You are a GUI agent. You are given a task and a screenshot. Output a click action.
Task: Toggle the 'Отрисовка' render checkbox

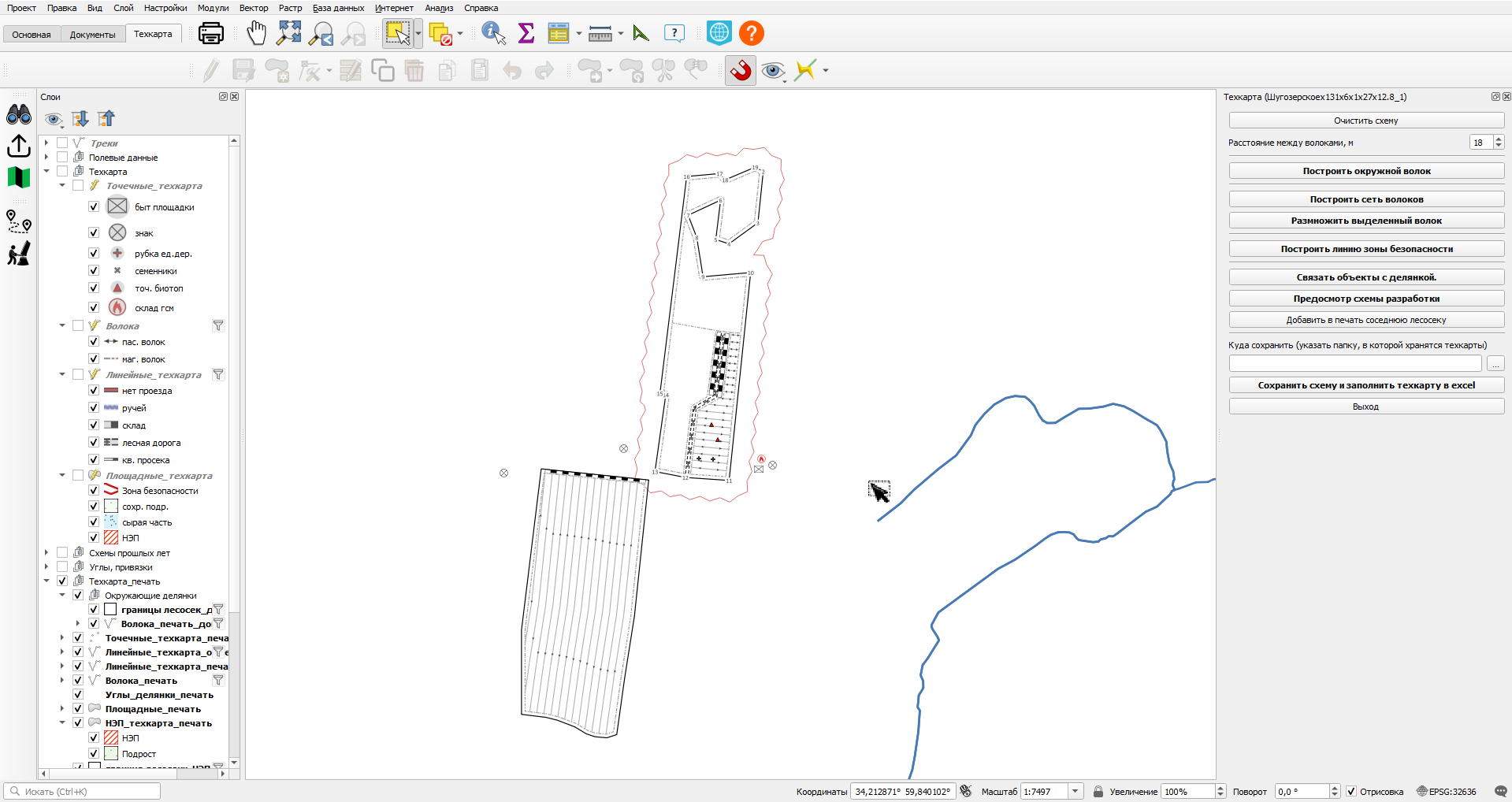coord(1351,792)
